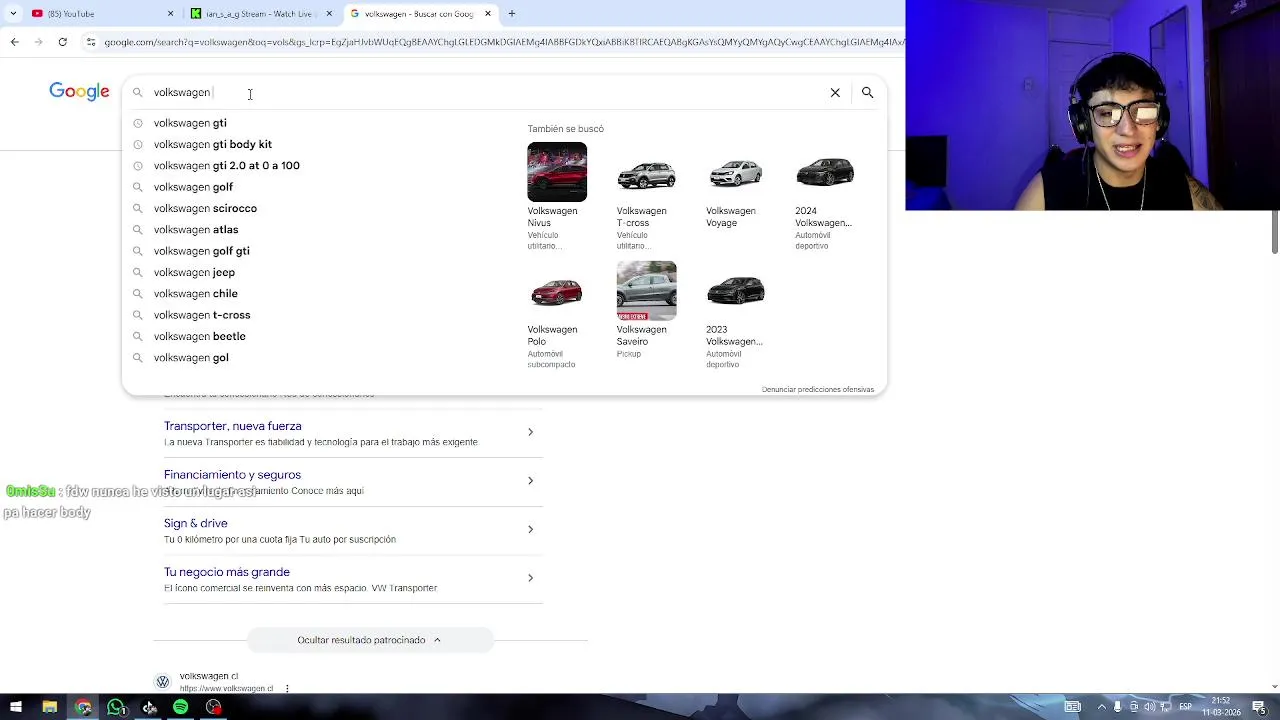Reload the current page
Screen dimensions: 1280x720
62,42
